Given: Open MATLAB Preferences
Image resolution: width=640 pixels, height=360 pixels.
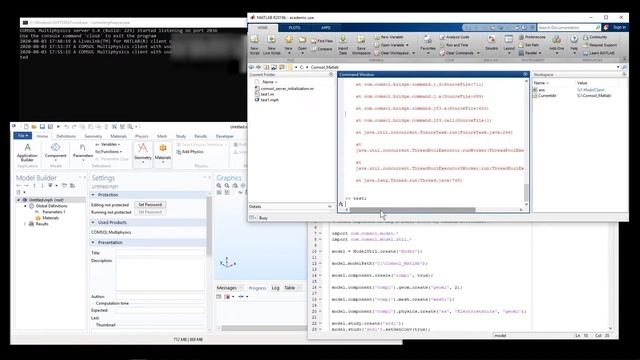Looking at the screenshot, I should (532, 37).
